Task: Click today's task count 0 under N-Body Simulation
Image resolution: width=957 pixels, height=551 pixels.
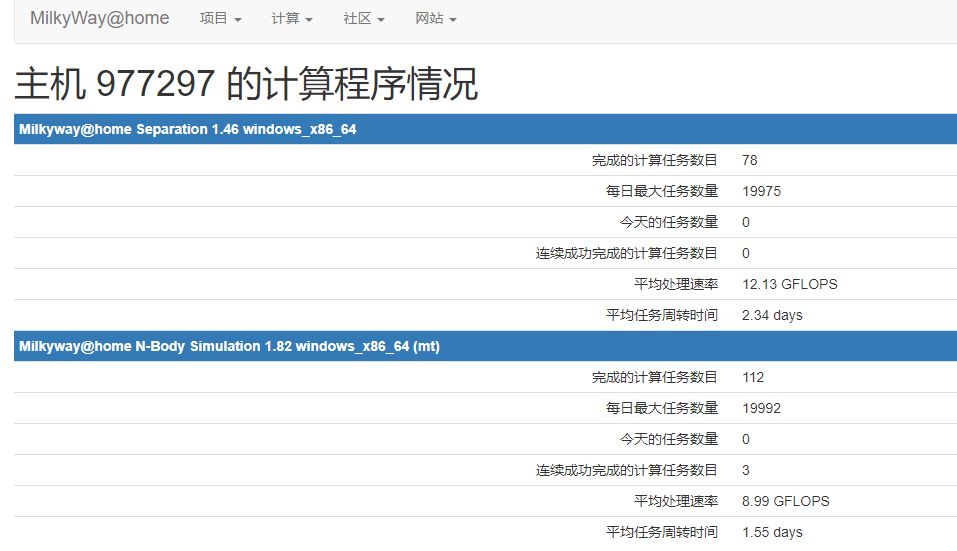Action: (746, 439)
